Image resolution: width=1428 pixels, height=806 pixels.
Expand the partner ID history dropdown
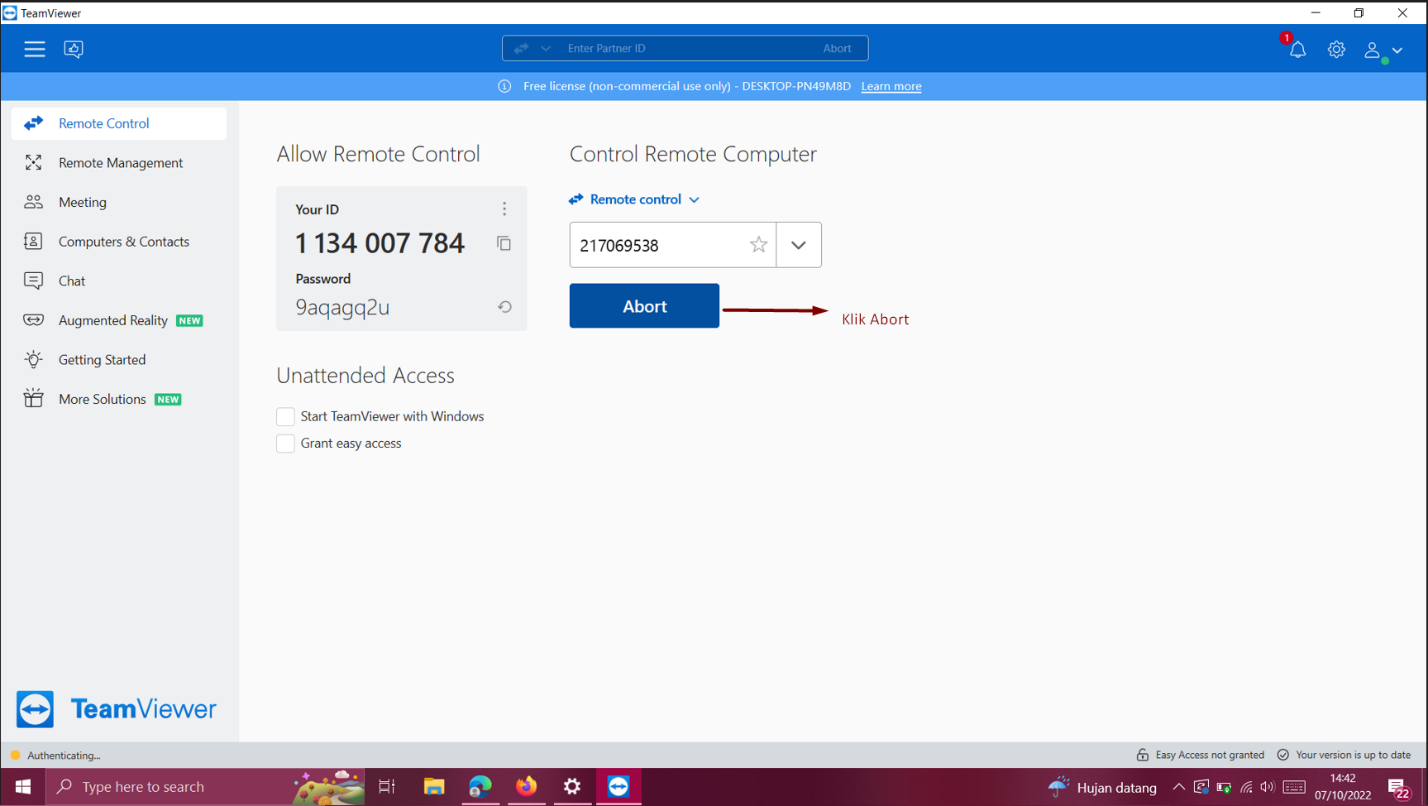click(798, 245)
